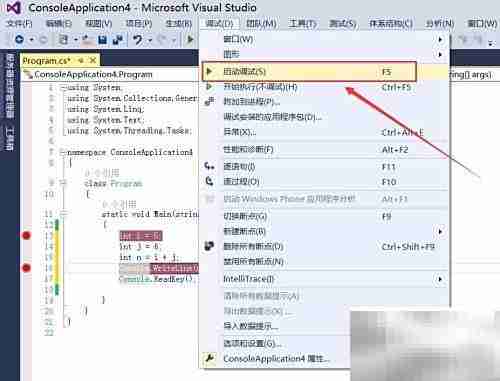Click the pin icon on Program.cs tab
This screenshot has width=500, height=381.
pos(80,60)
